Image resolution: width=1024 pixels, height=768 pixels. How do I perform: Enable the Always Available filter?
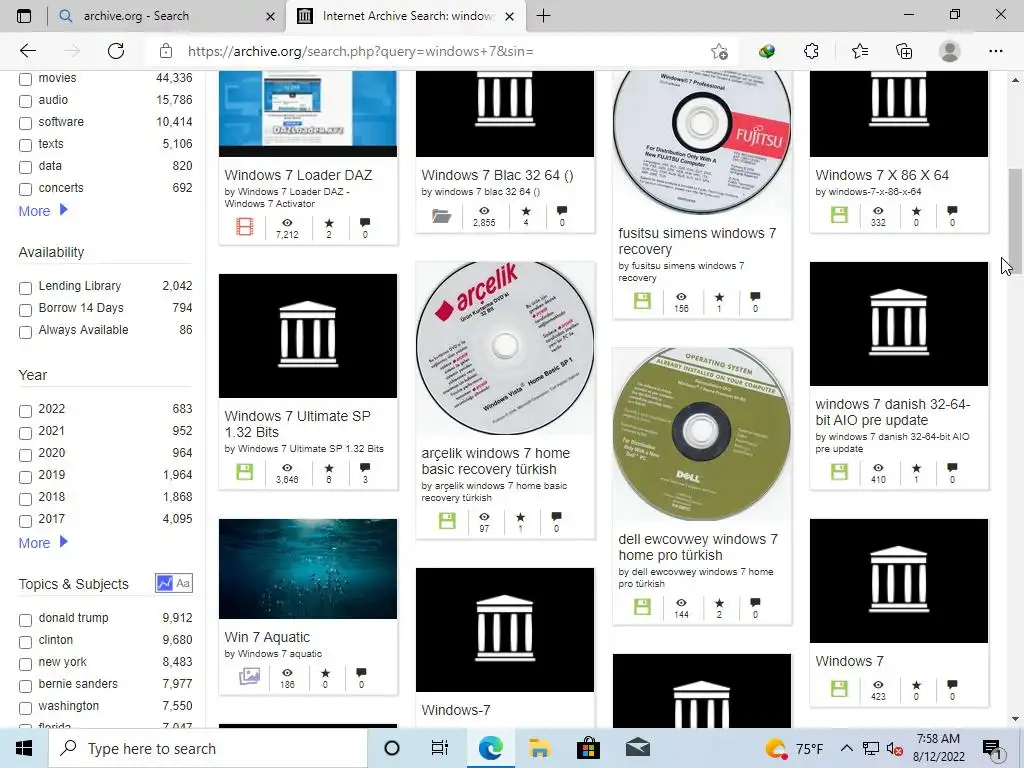point(25,332)
